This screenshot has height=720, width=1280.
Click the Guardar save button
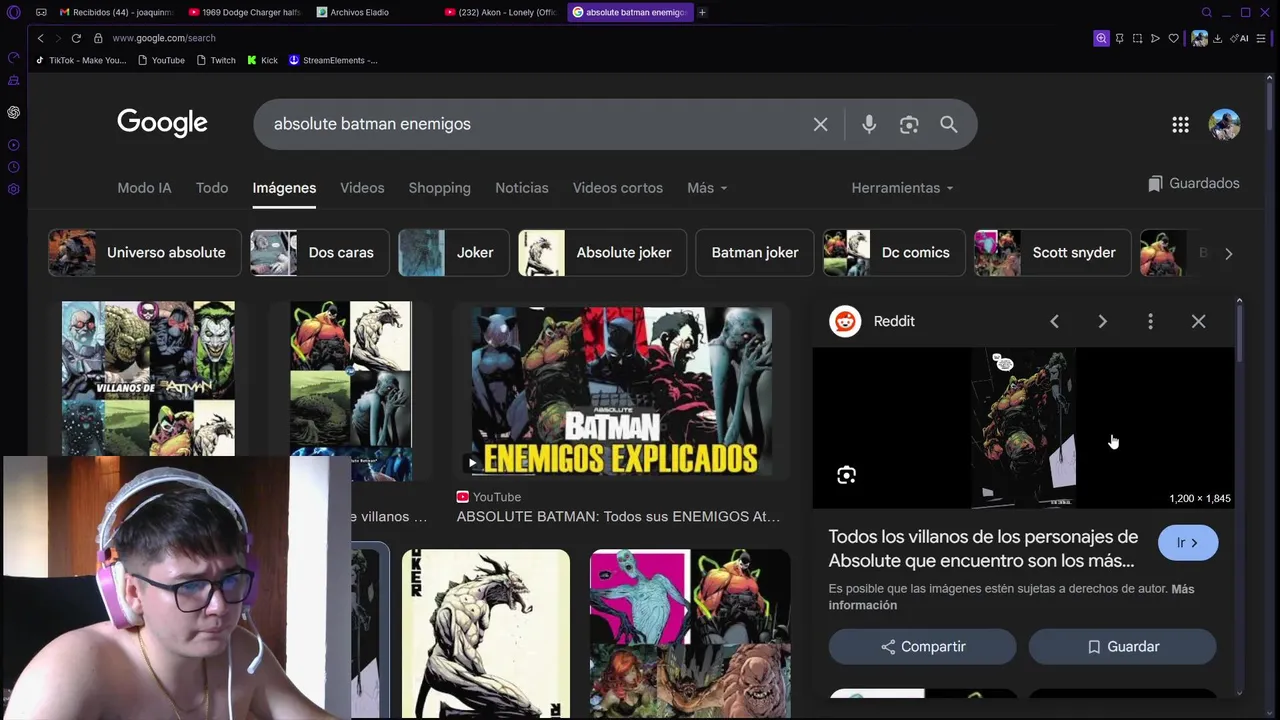1122,647
